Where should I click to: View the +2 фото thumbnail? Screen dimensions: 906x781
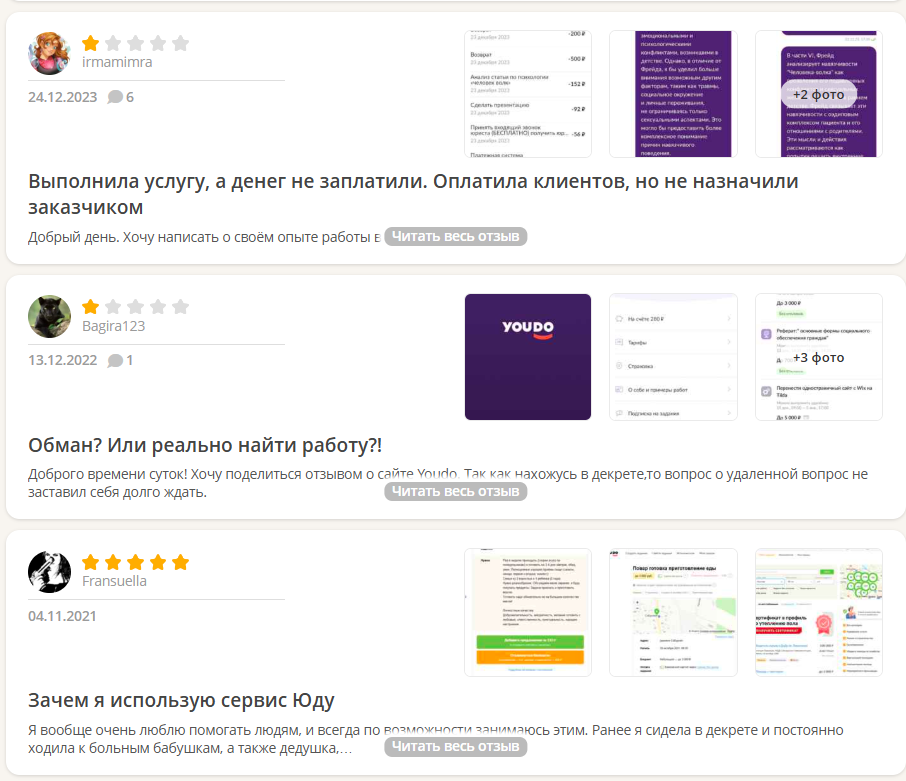pos(818,94)
